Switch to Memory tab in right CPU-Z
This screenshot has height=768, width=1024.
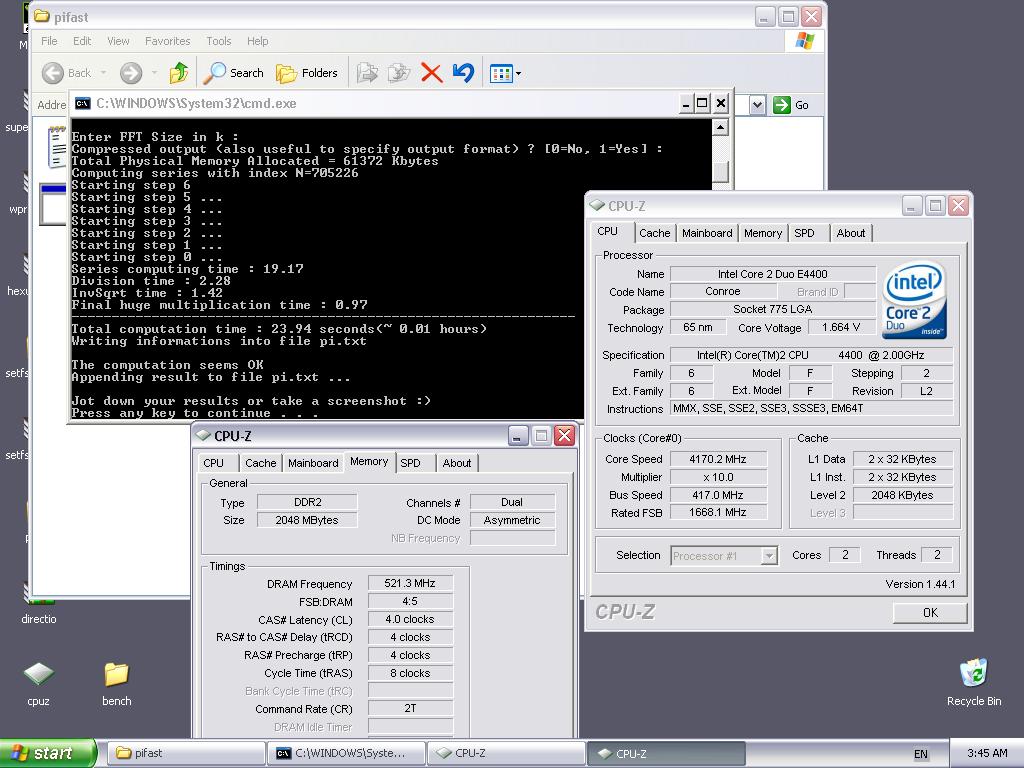click(x=763, y=233)
